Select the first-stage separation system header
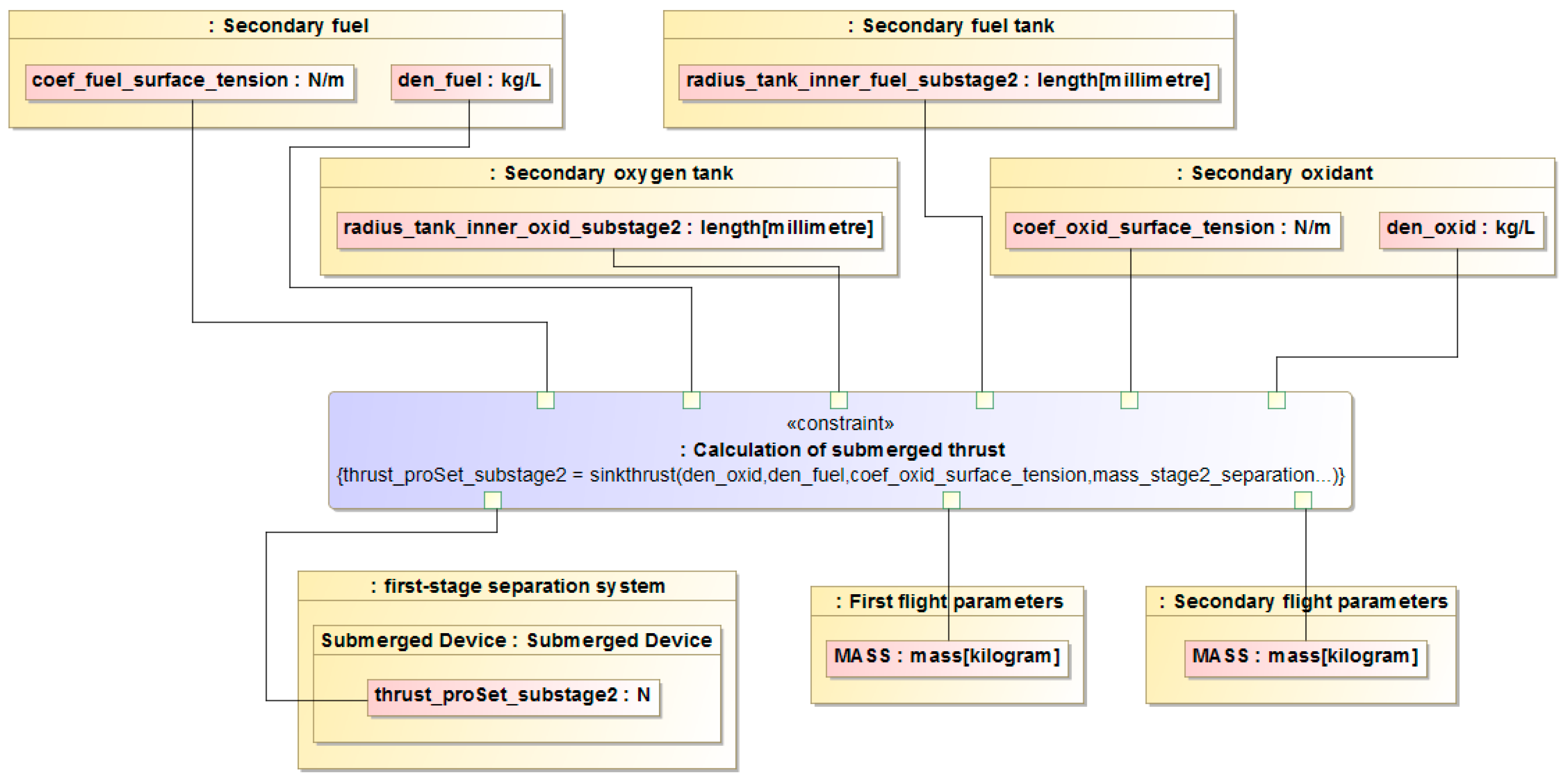The image size is (1568, 782). tap(517, 586)
